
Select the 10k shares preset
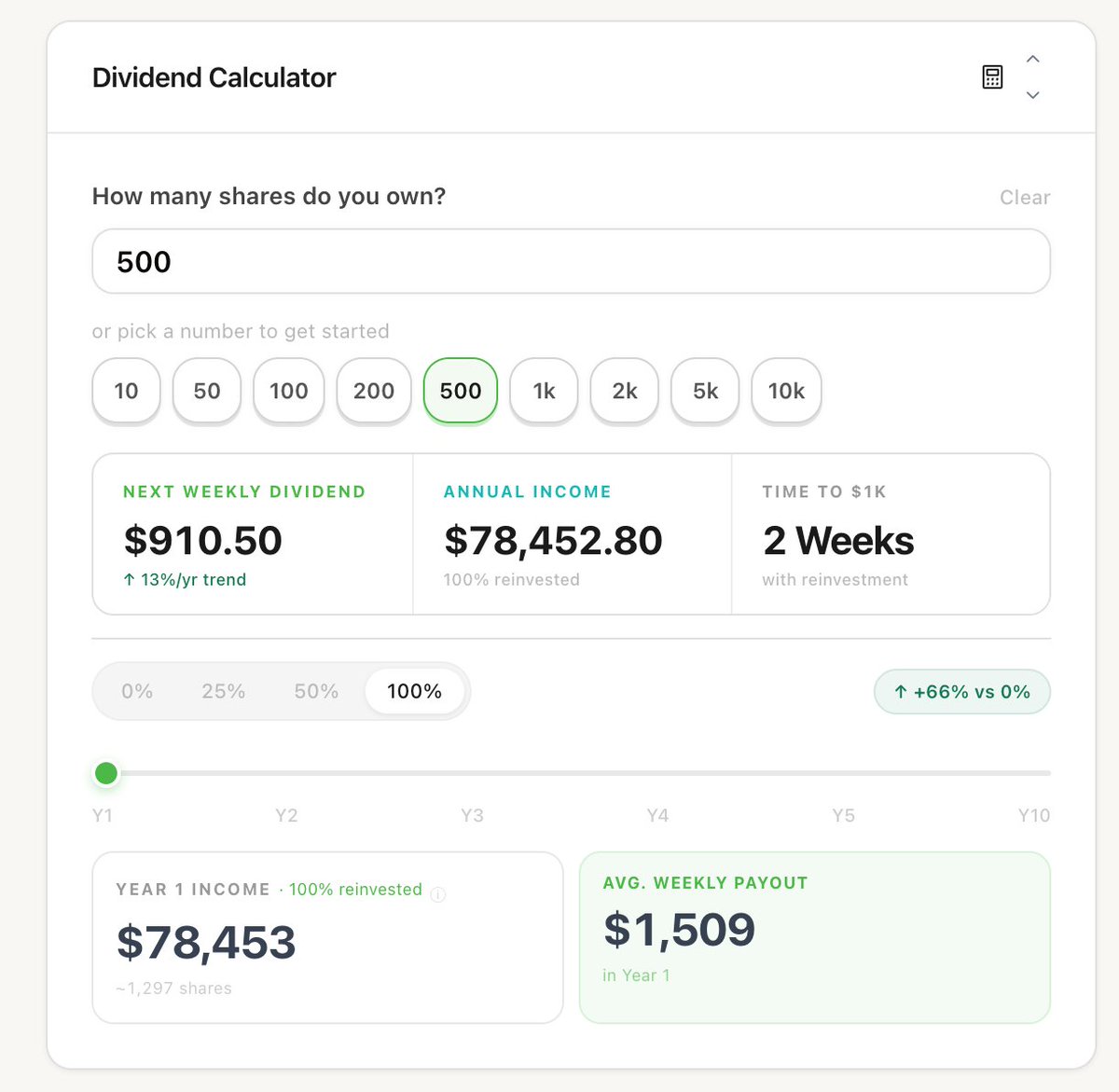(786, 391)
